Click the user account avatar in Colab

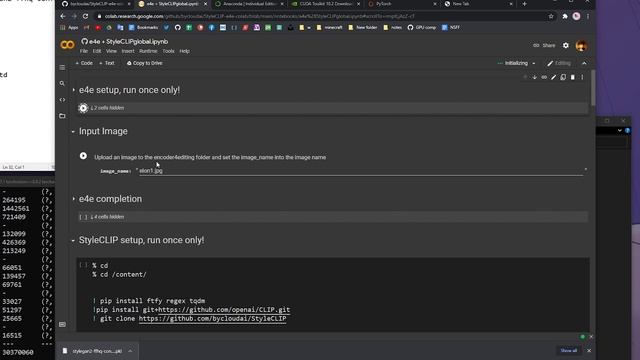click(x=581, y=45)
